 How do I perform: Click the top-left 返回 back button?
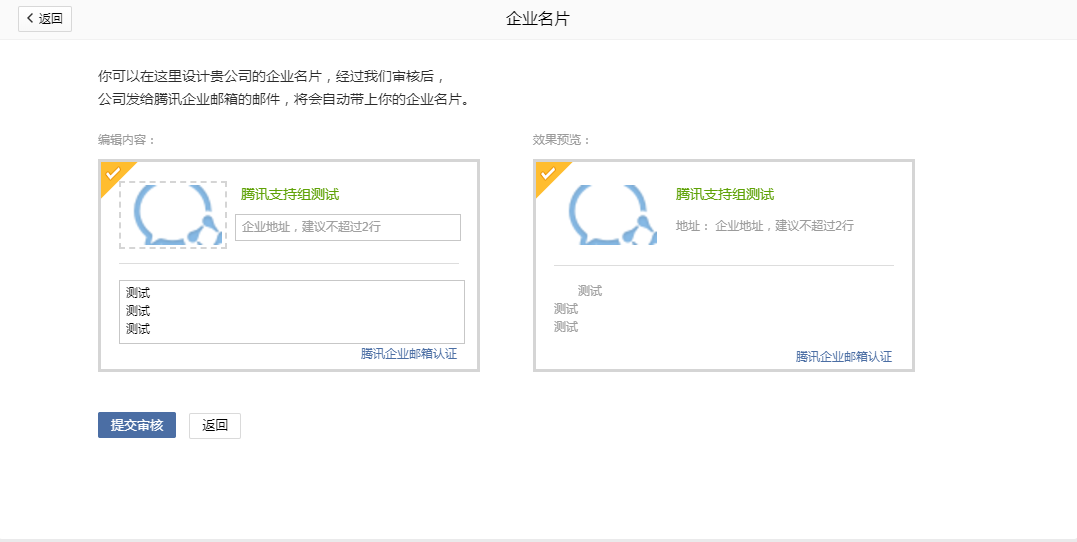pos(45,18)
